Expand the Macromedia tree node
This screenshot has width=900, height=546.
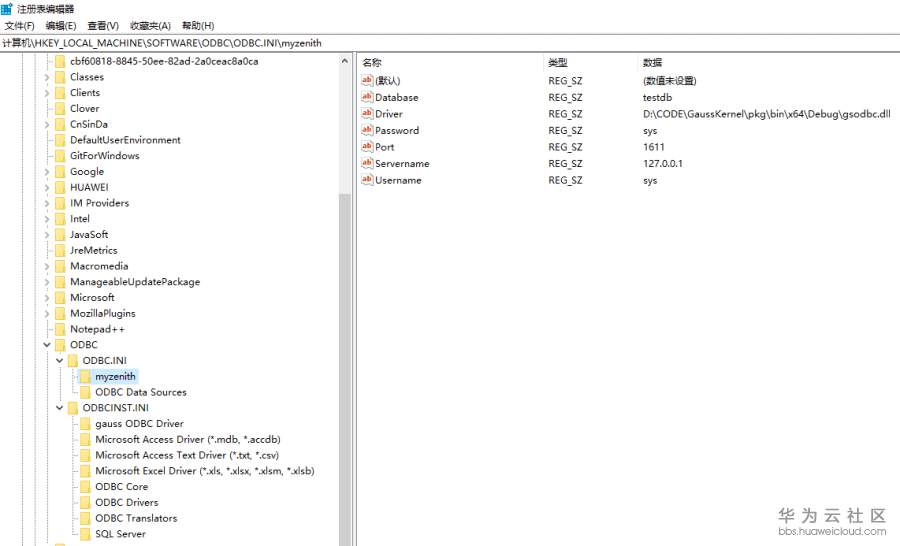pyautogui.click(x=47, y=266)
